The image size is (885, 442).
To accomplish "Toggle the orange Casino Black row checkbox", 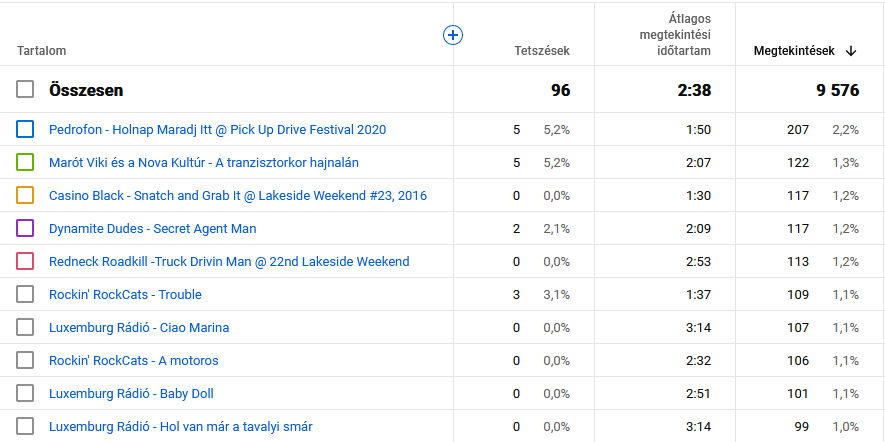I will point(25,195).
